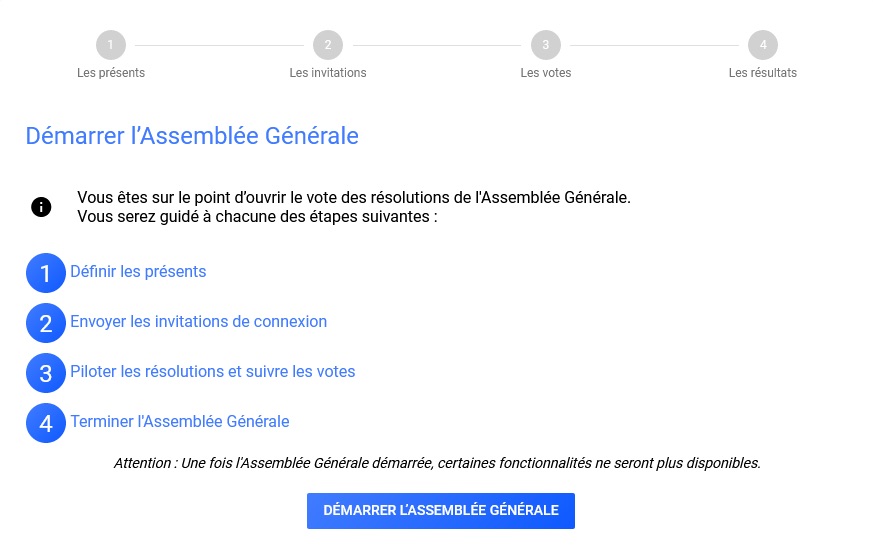Go to the "Les présents" step label

111,73
